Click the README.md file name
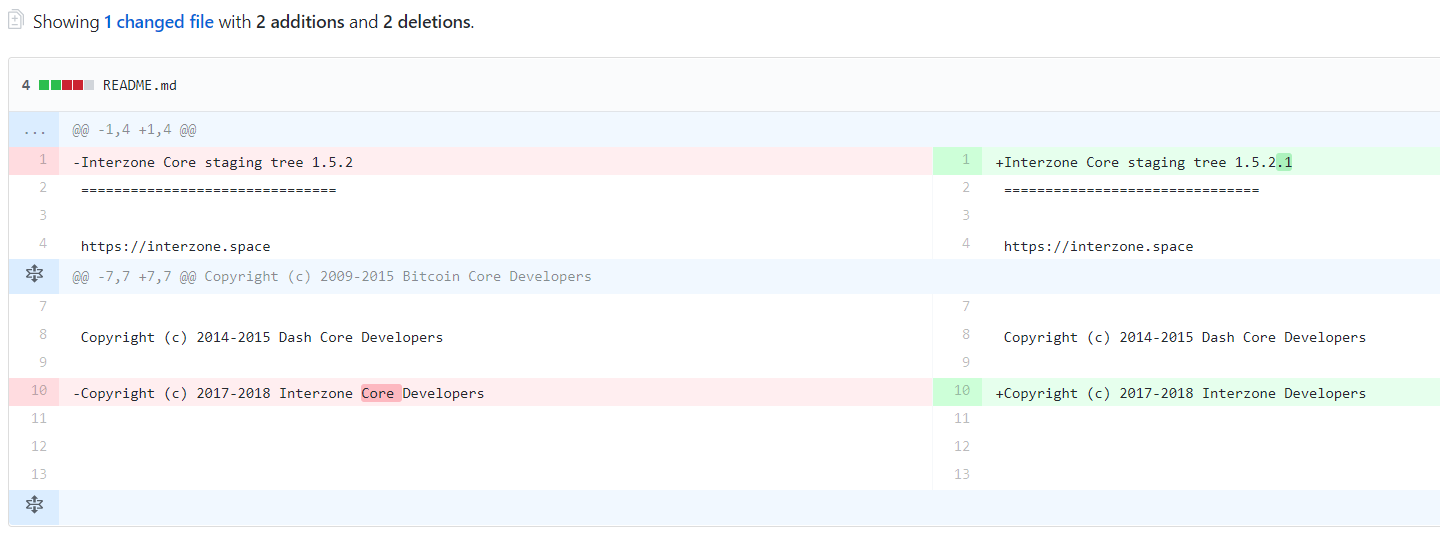Image resolution: width=1440 pixels, height=538 pixels. 140,85
